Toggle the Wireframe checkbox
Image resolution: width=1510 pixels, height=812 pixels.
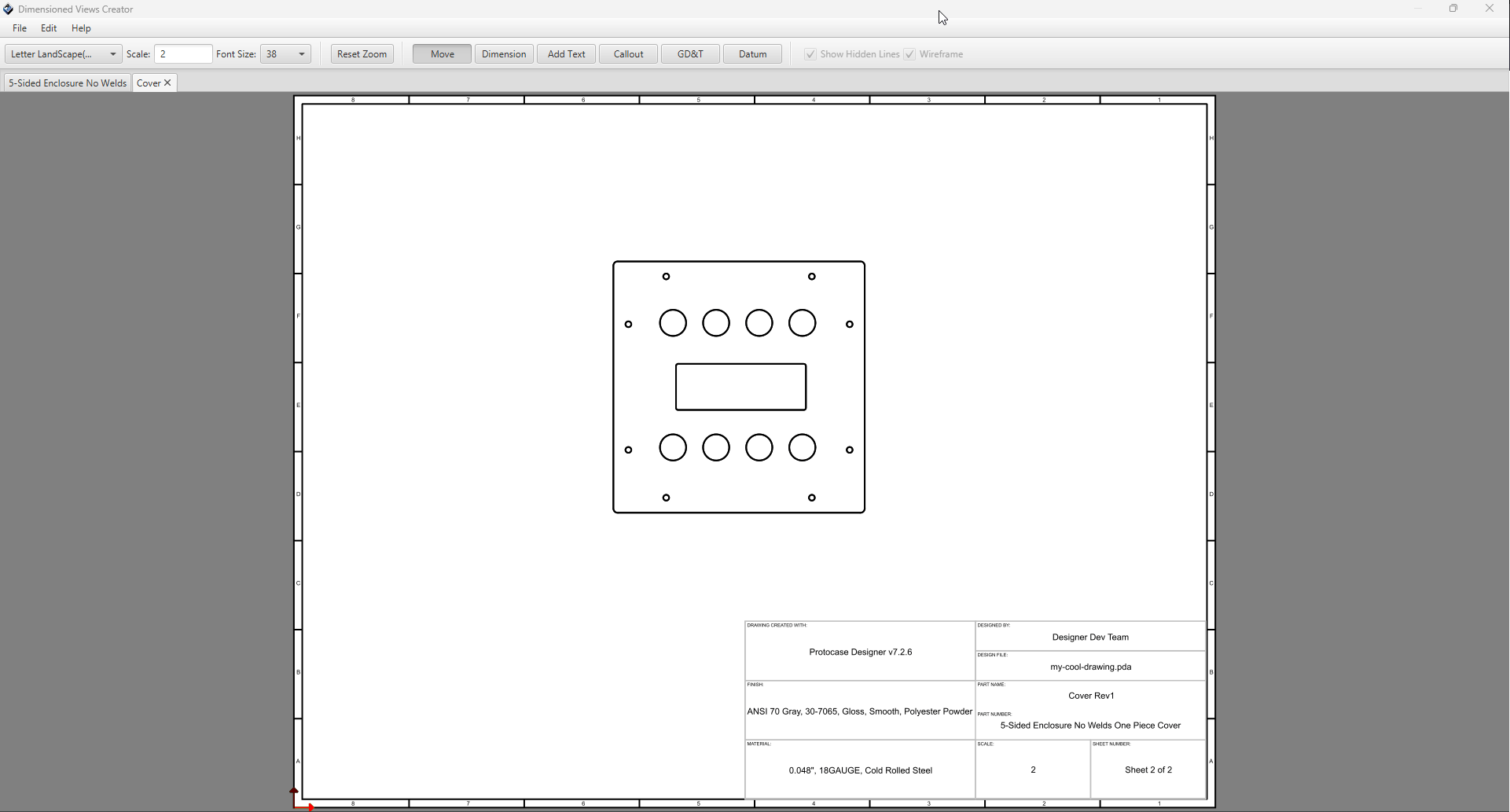coord(909,54)
